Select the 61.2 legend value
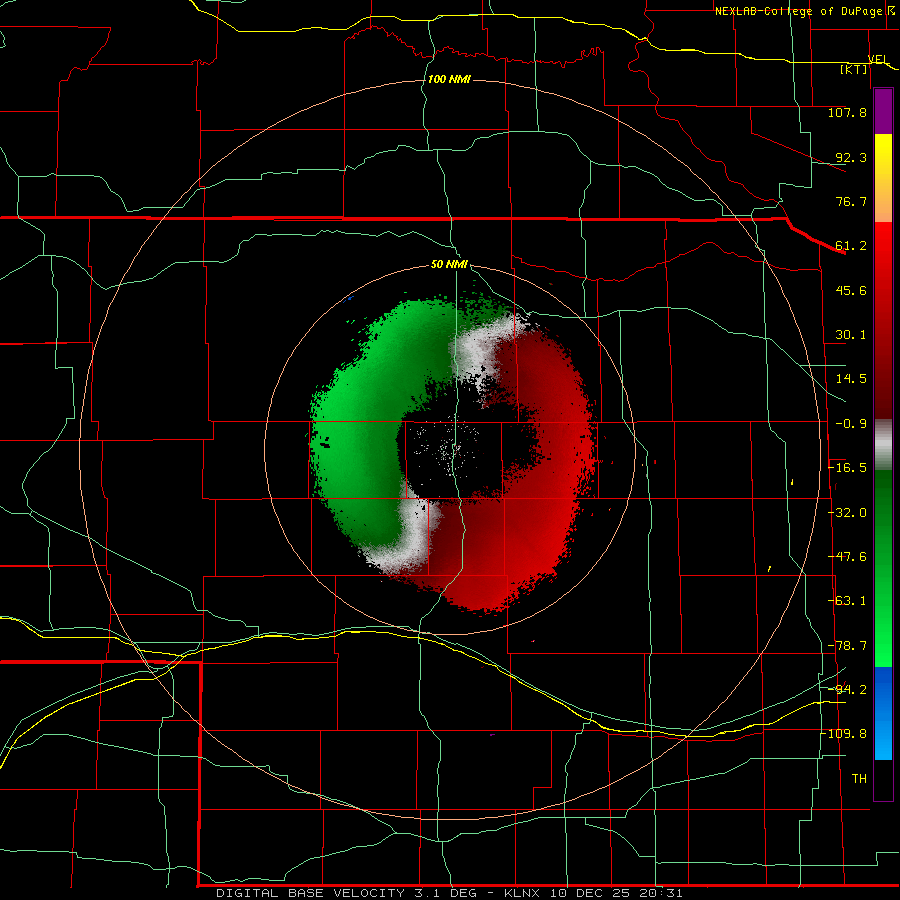 pyautogui.click(x=851, y=246)
